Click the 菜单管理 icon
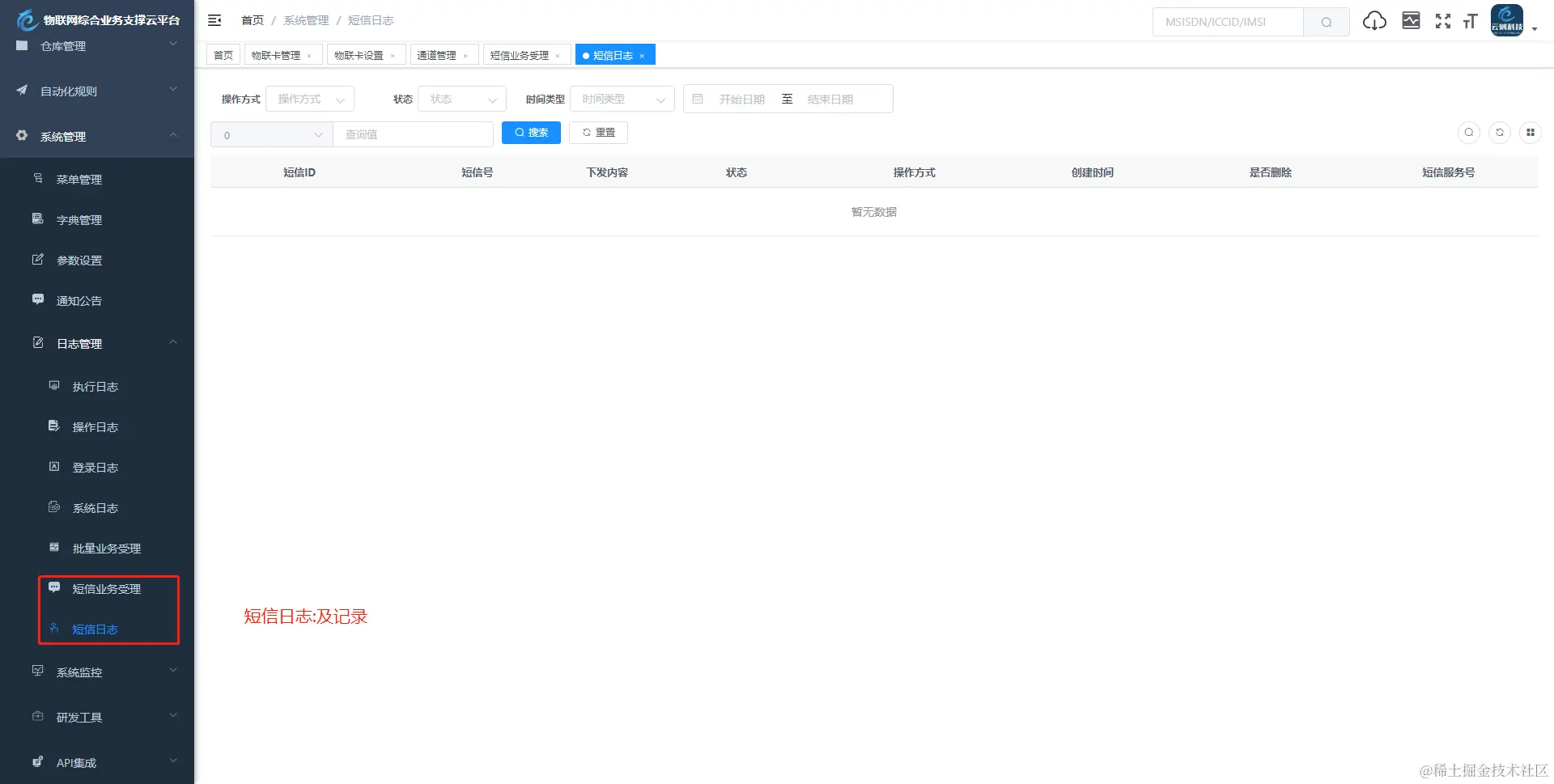The width and height of the screenshot is (1554, 784). (x=38, y=178)
